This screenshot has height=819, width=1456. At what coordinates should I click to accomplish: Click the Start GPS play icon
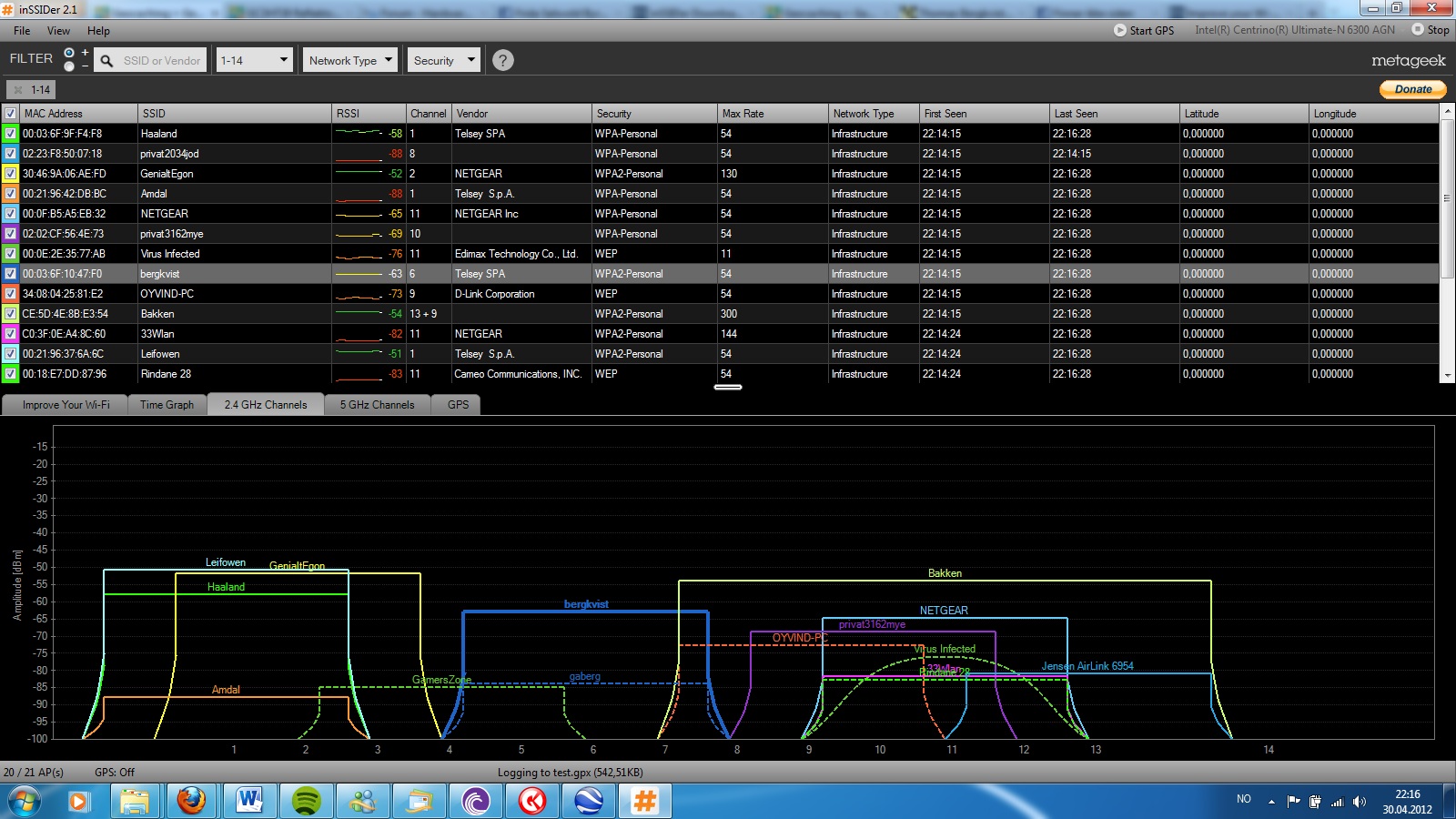coord(1120,30)
